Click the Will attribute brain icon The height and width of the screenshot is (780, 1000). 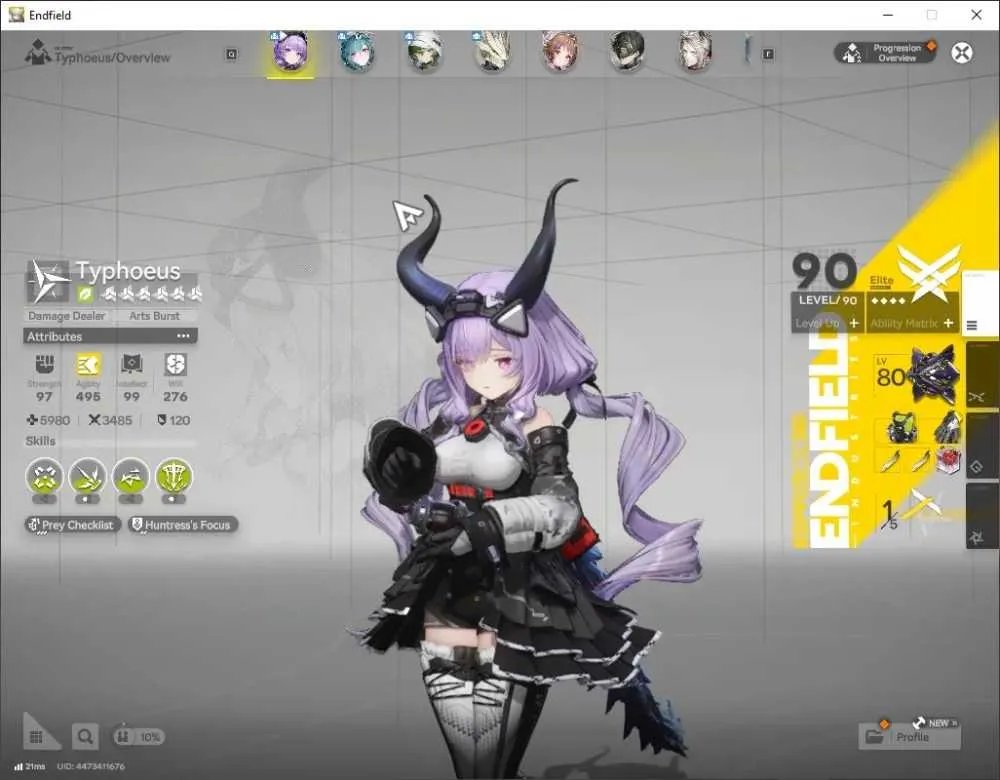(x=175, y=364)
